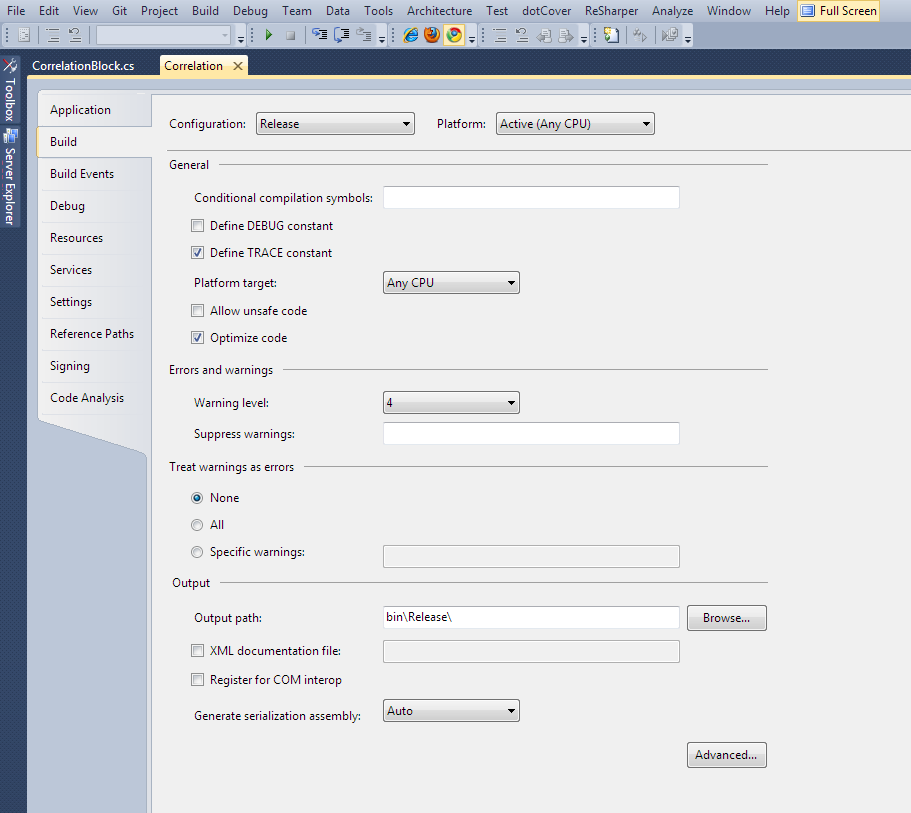Expand the Platform target dropdown

point(451,283)
